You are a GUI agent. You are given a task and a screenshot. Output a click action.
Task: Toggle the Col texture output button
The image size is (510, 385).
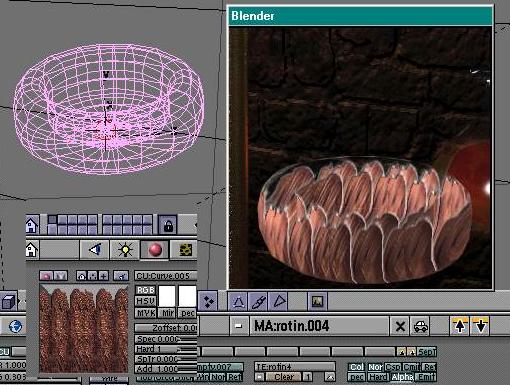[x=357, y=367]
